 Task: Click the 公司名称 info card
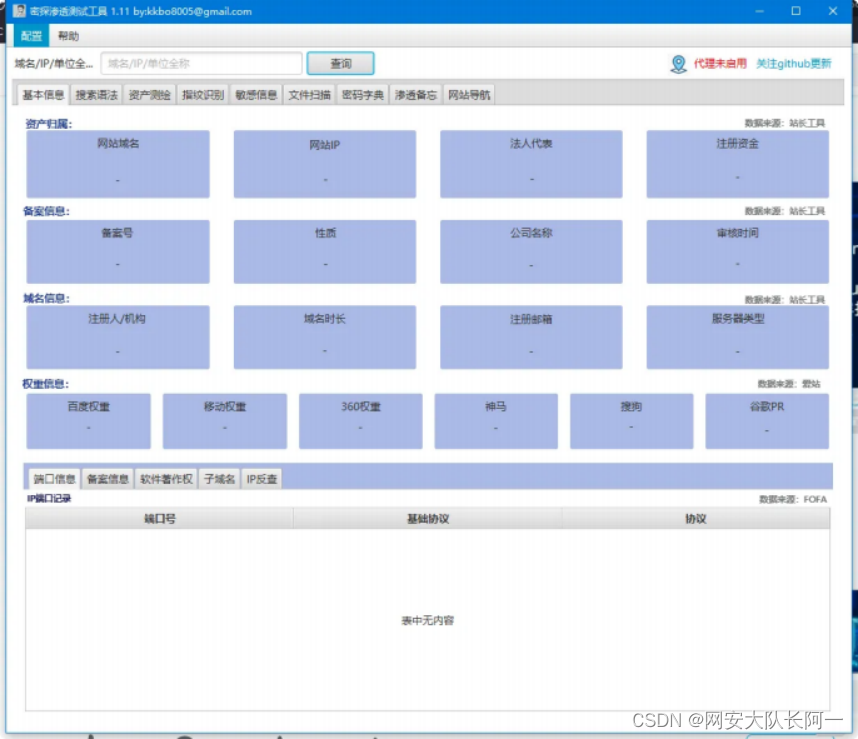coord(531,252)
